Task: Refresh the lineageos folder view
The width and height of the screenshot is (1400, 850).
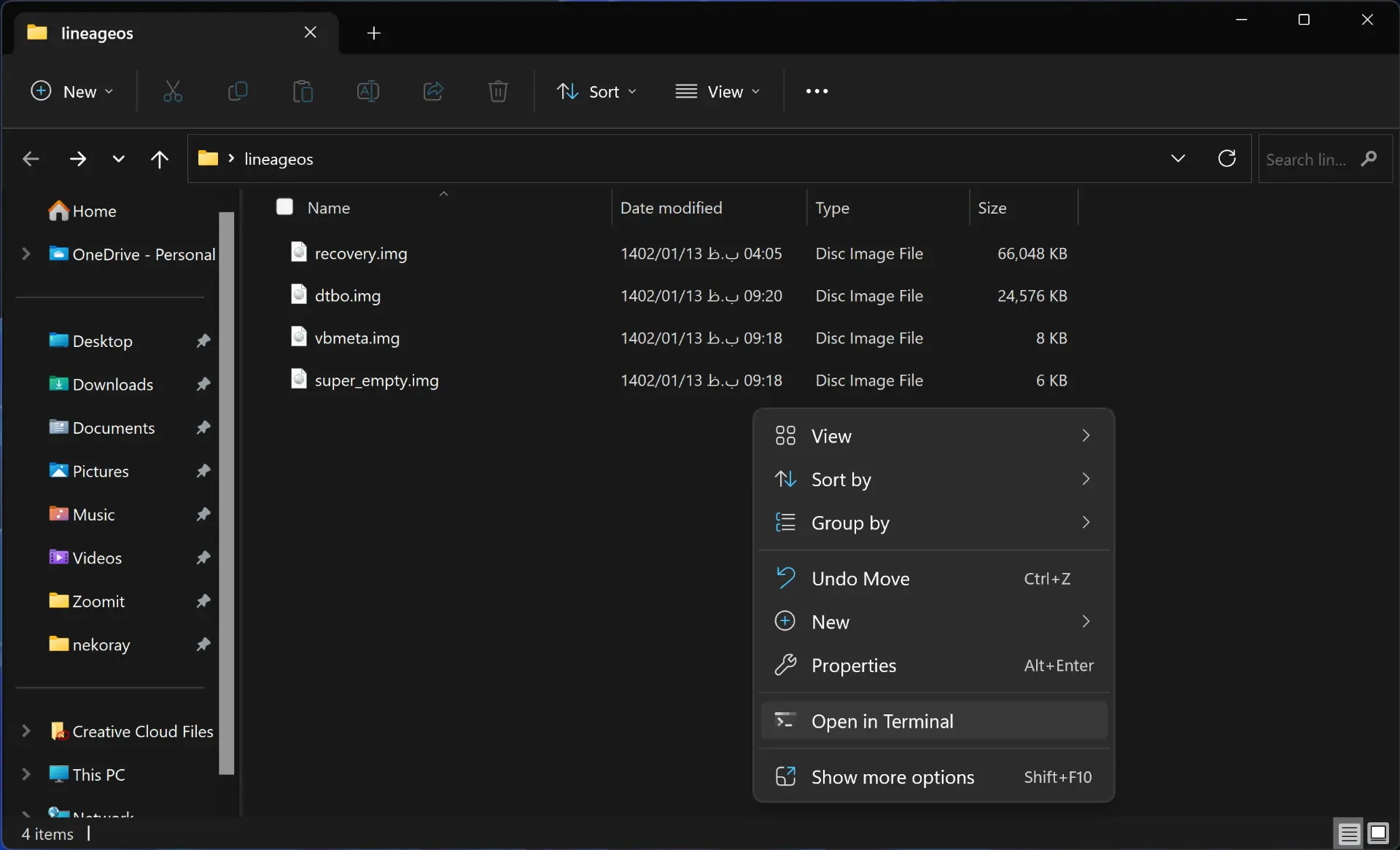Action: (1226, 158)
